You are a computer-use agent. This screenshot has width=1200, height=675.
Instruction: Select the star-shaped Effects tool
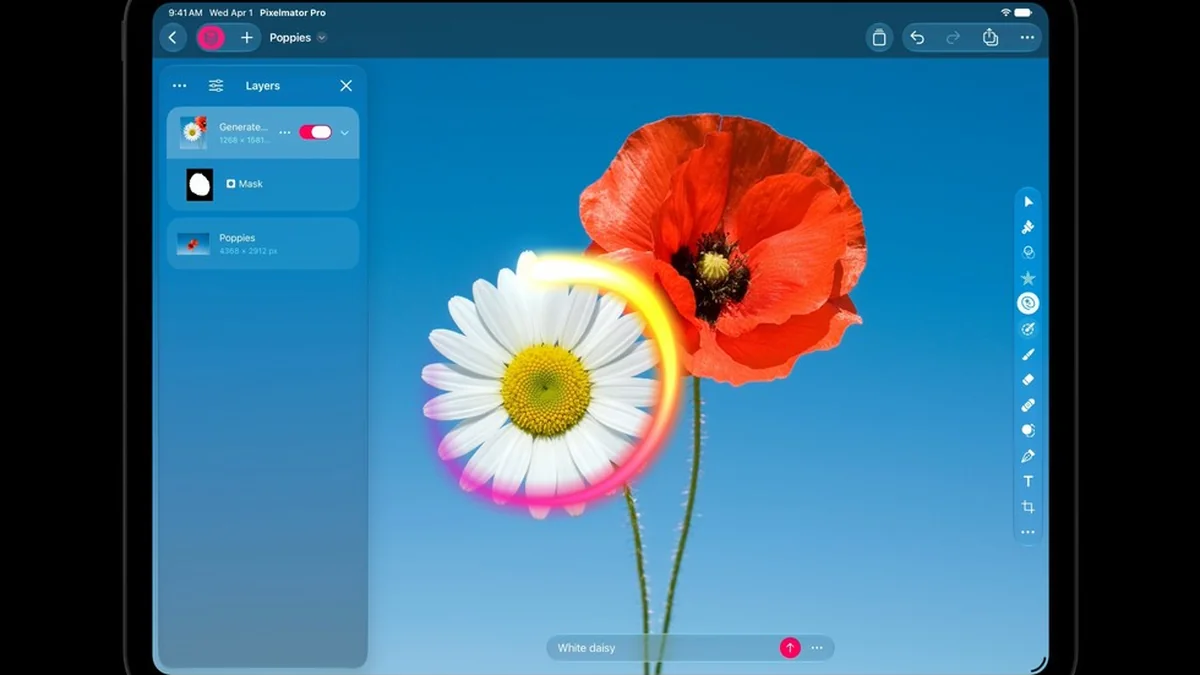pos(1028,278)
